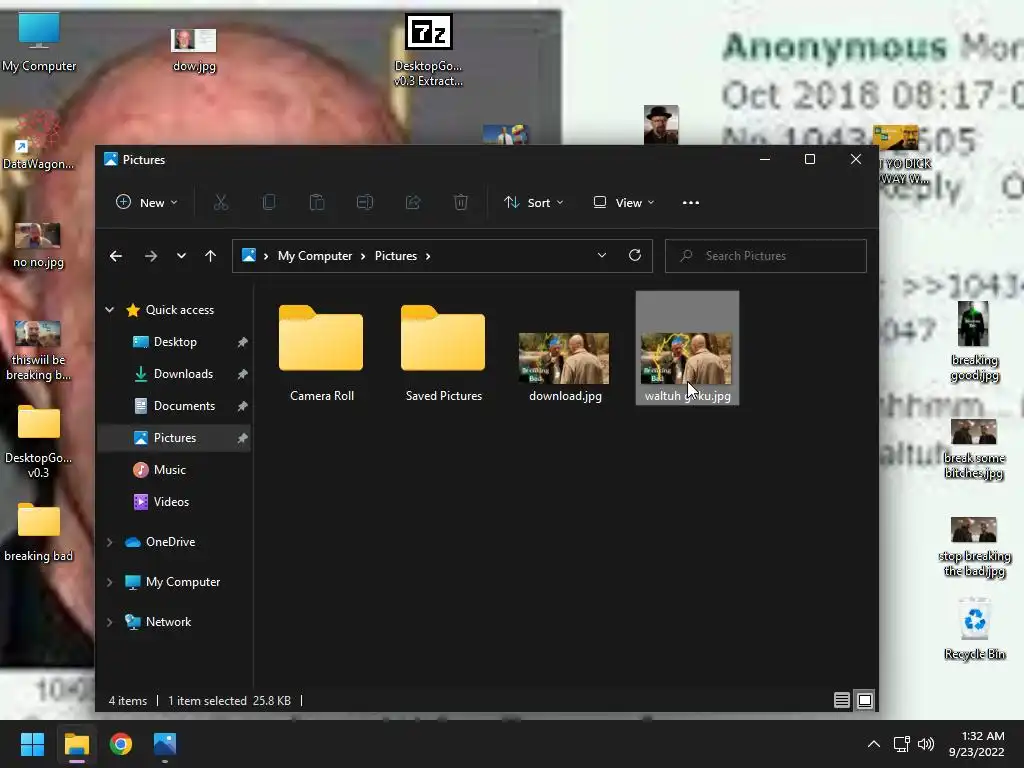Show hidden tray icons chevron

pos(873,744)
